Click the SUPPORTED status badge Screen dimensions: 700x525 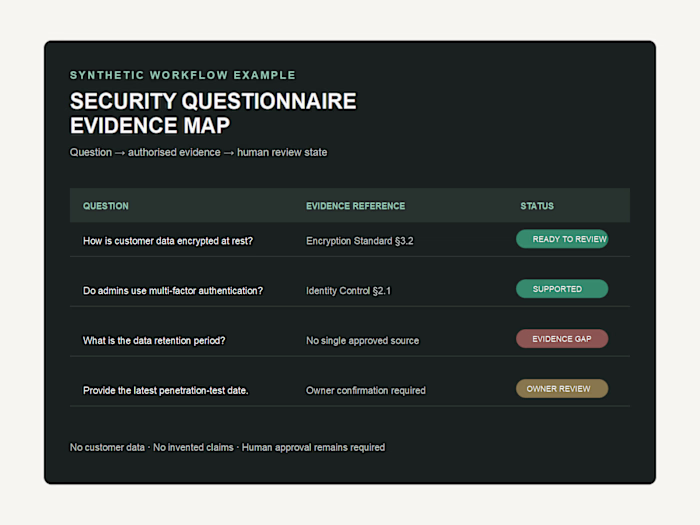pos(562,289)
